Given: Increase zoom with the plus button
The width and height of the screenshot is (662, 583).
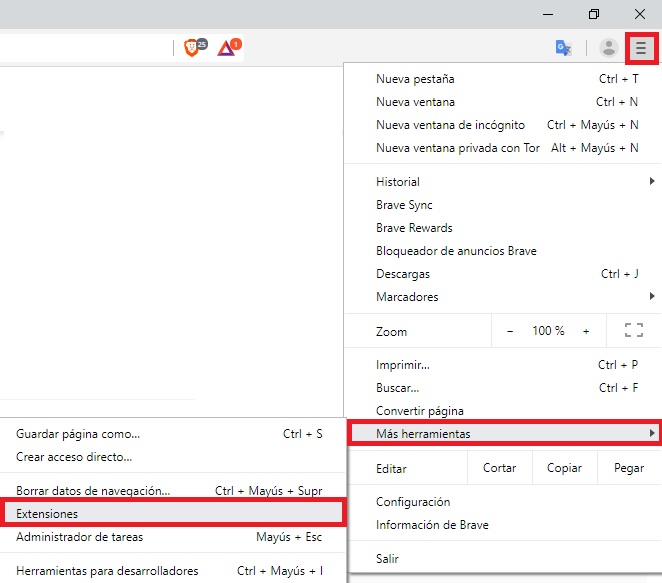Looking at the screenshot, I should pos(586,331).
